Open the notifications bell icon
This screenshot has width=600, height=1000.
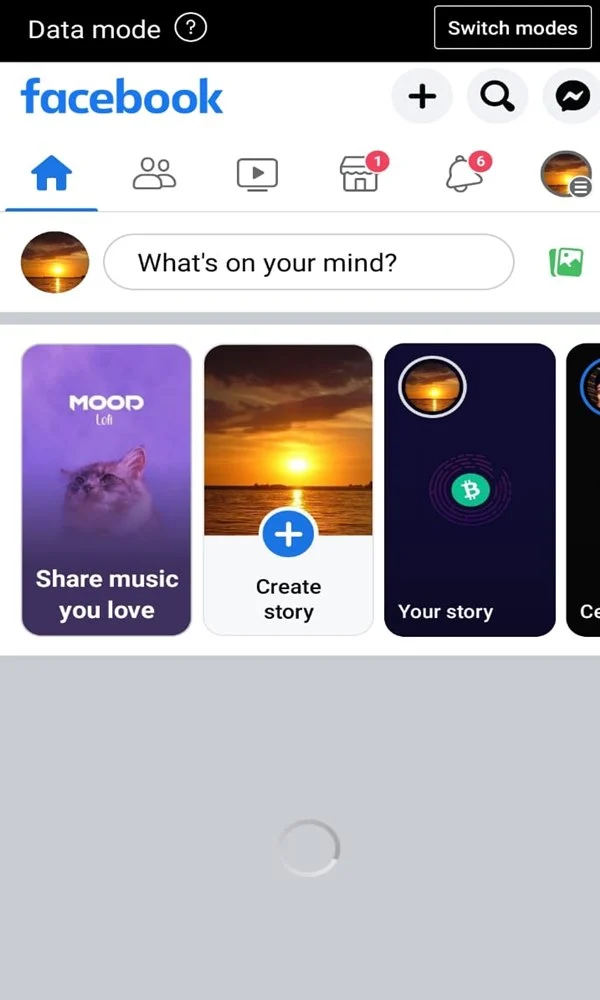pyautogui.click(x=465, y=172)
